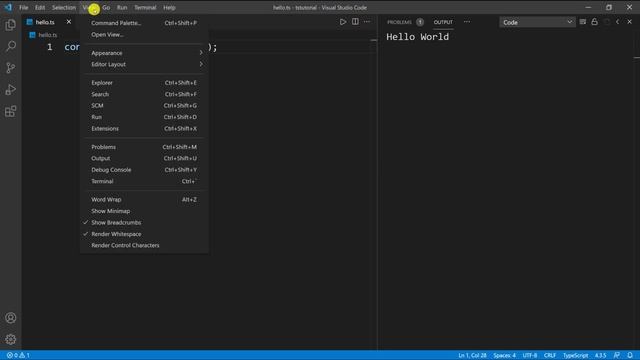The width and height of the screenshot is (640, 360).
Task: Uncheck Show Breadcrumbs menu option
Action: [x=144, y=222]
